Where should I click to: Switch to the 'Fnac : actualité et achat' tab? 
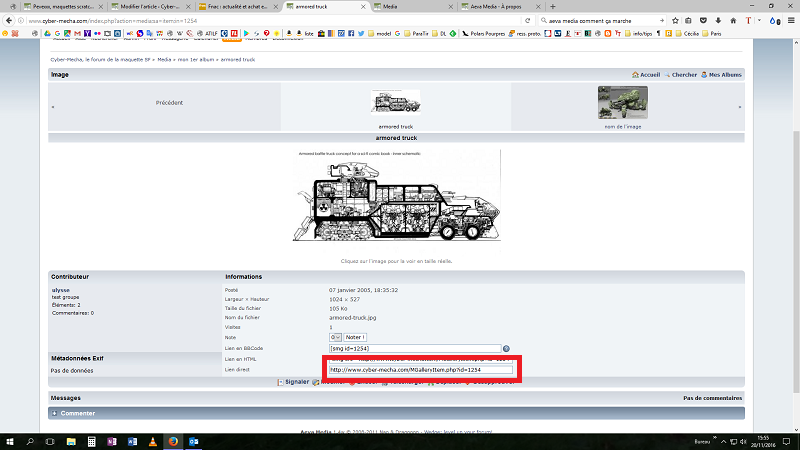pyautogui.click(x=238, y=7)
